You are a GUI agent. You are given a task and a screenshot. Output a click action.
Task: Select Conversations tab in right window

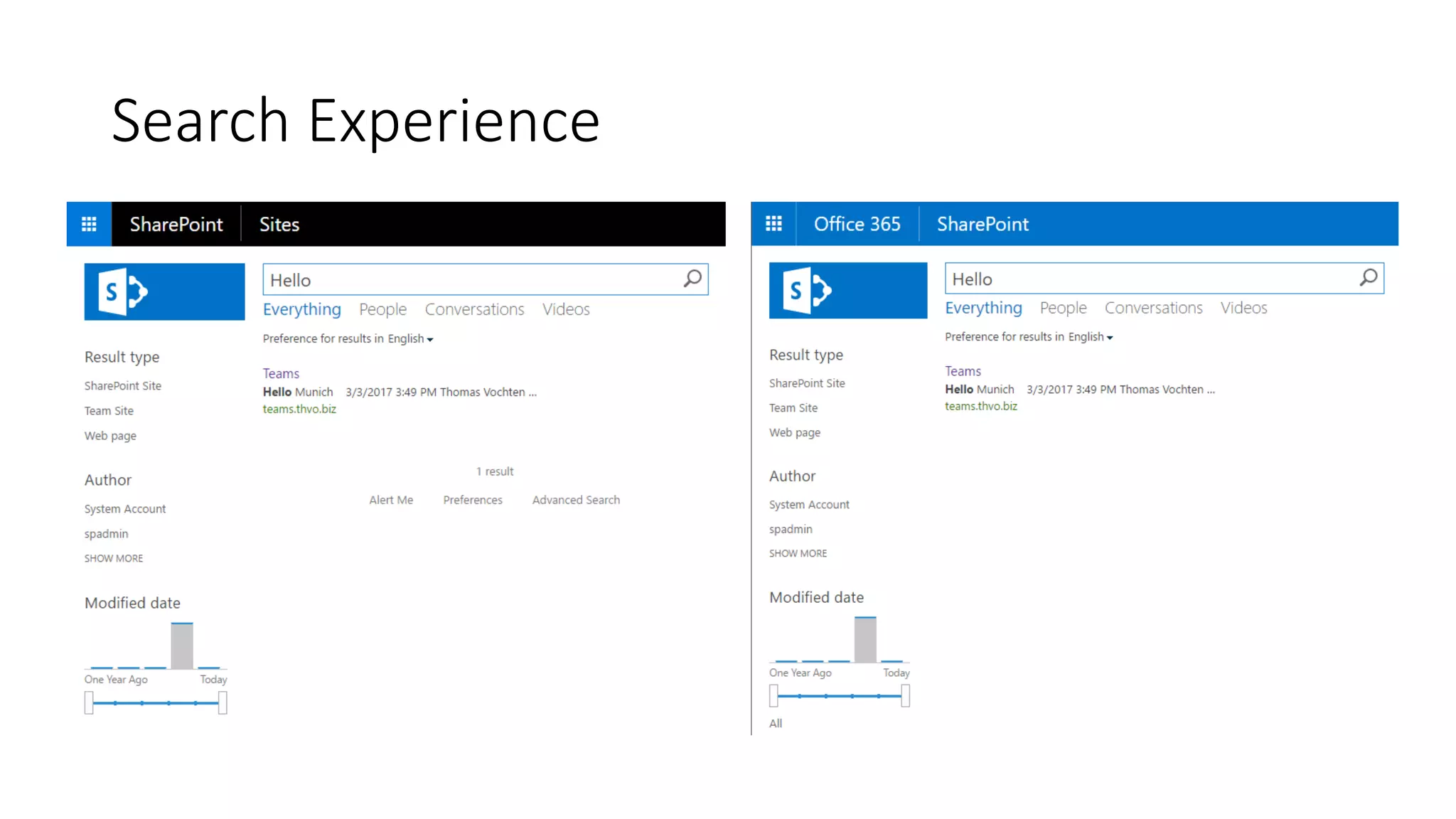[x=1154, y=308]
